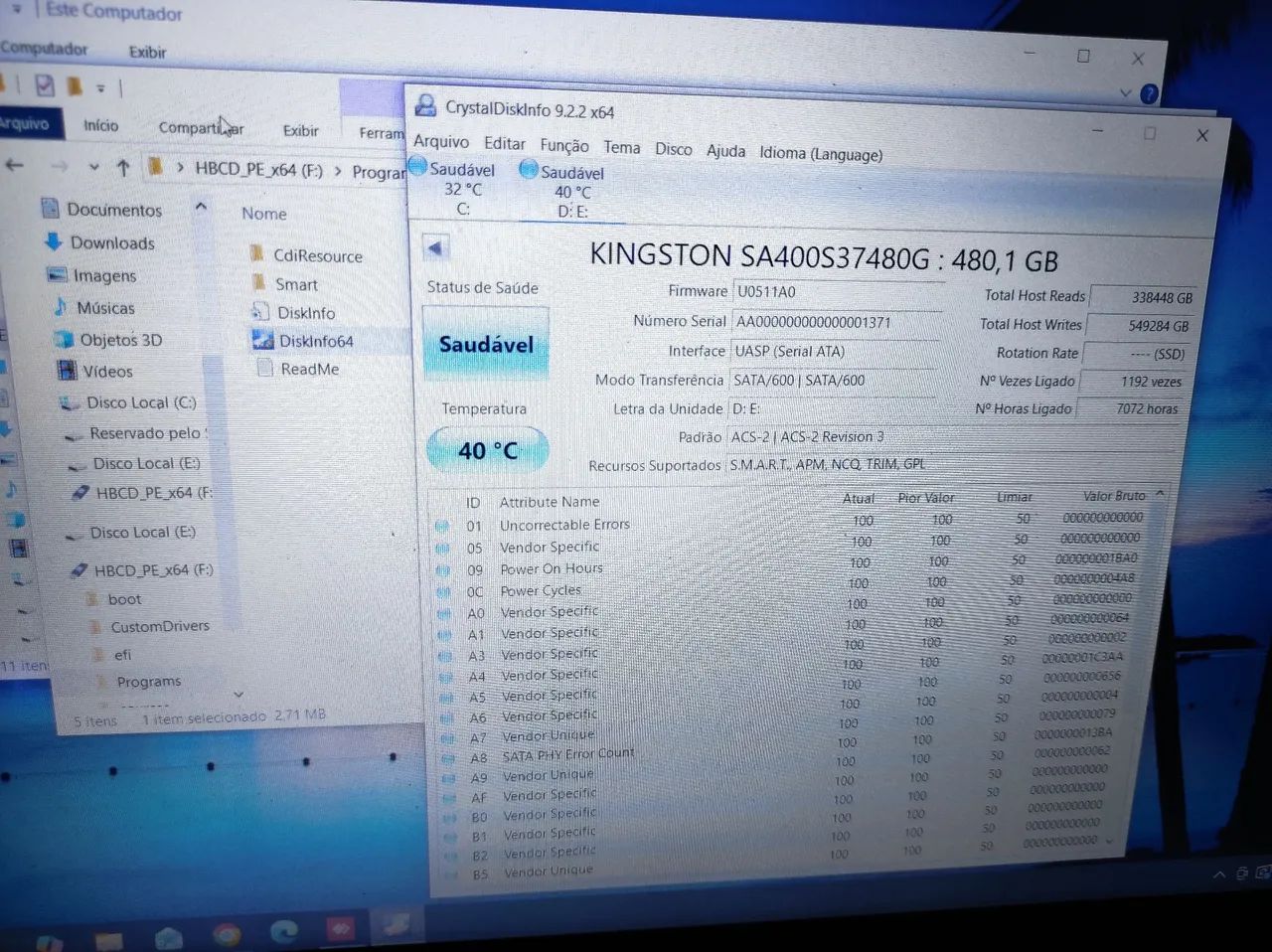Open the Disco menu

[673, 149]
